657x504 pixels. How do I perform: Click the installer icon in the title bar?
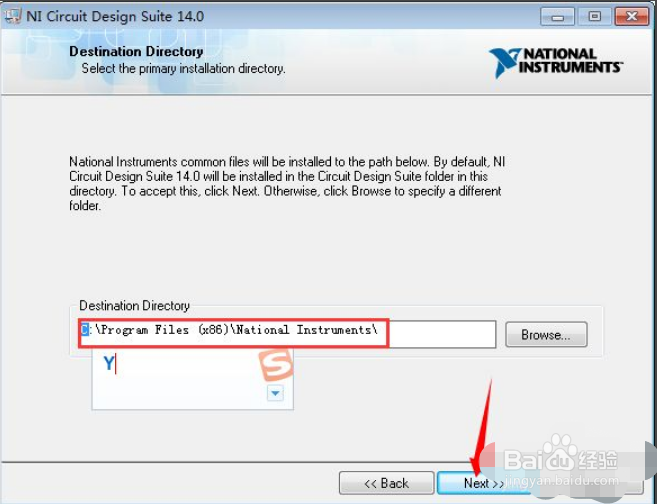[12, 16]
